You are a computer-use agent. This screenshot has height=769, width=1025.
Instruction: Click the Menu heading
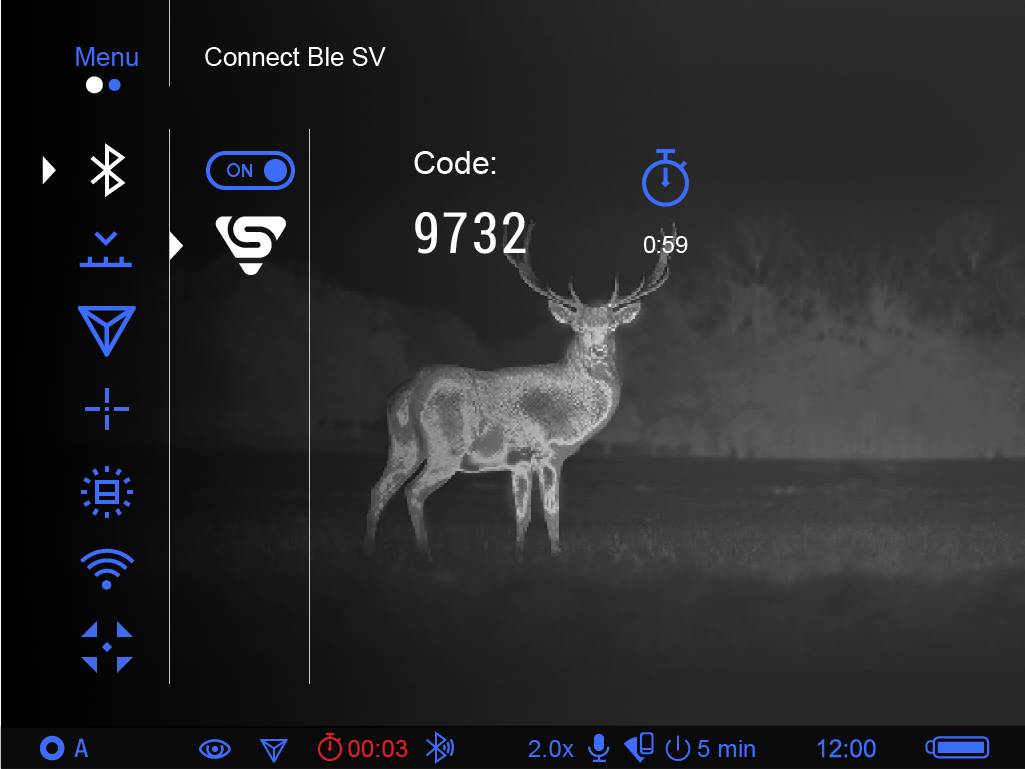tap(106, 57)
